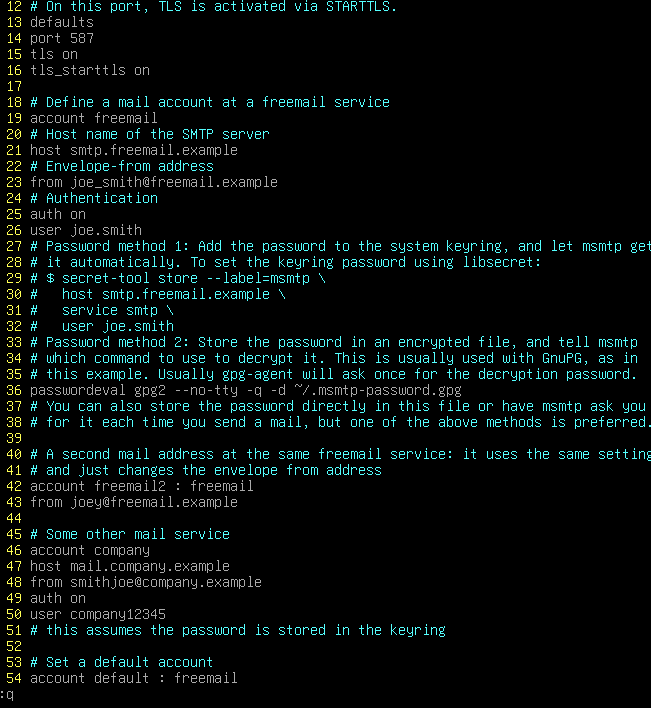
Task: Click 'user company12345' on line 50
Action: pyautogui.click(x=98, y=615)
